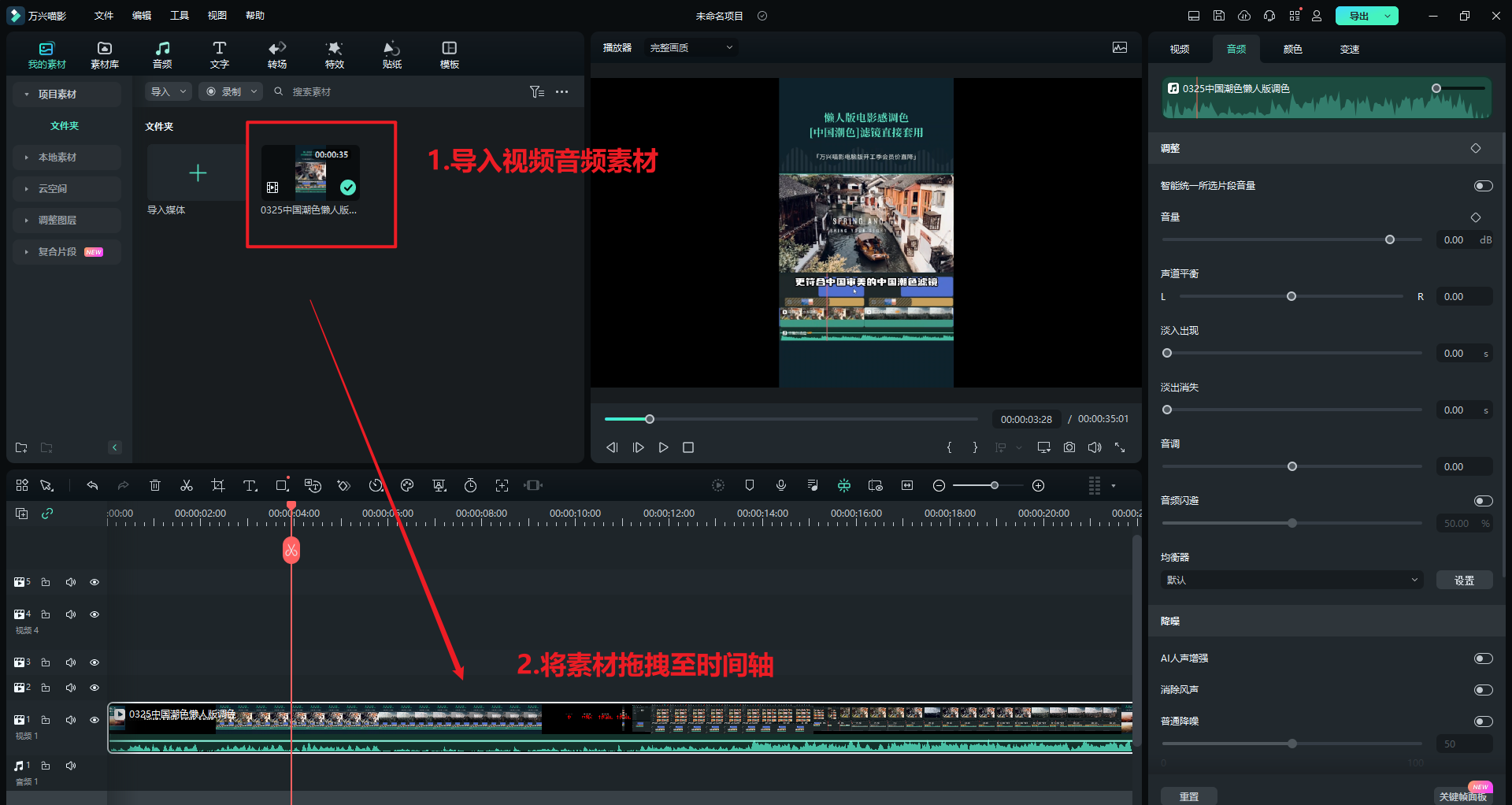
Task: Click the trash delete icon in timeline toolbar
Action: 155,485
